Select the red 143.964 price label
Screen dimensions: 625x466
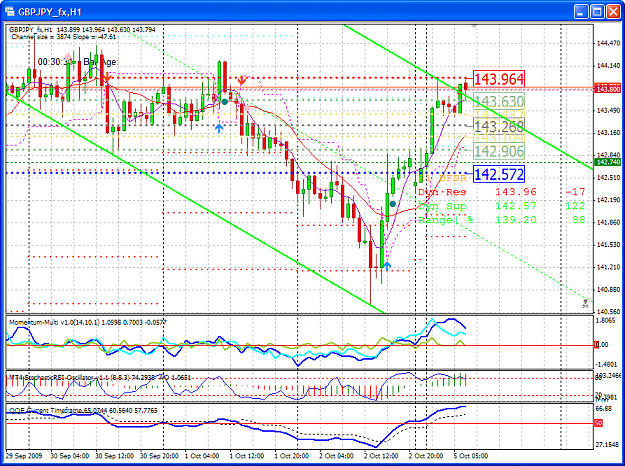[x=499, y=79]
